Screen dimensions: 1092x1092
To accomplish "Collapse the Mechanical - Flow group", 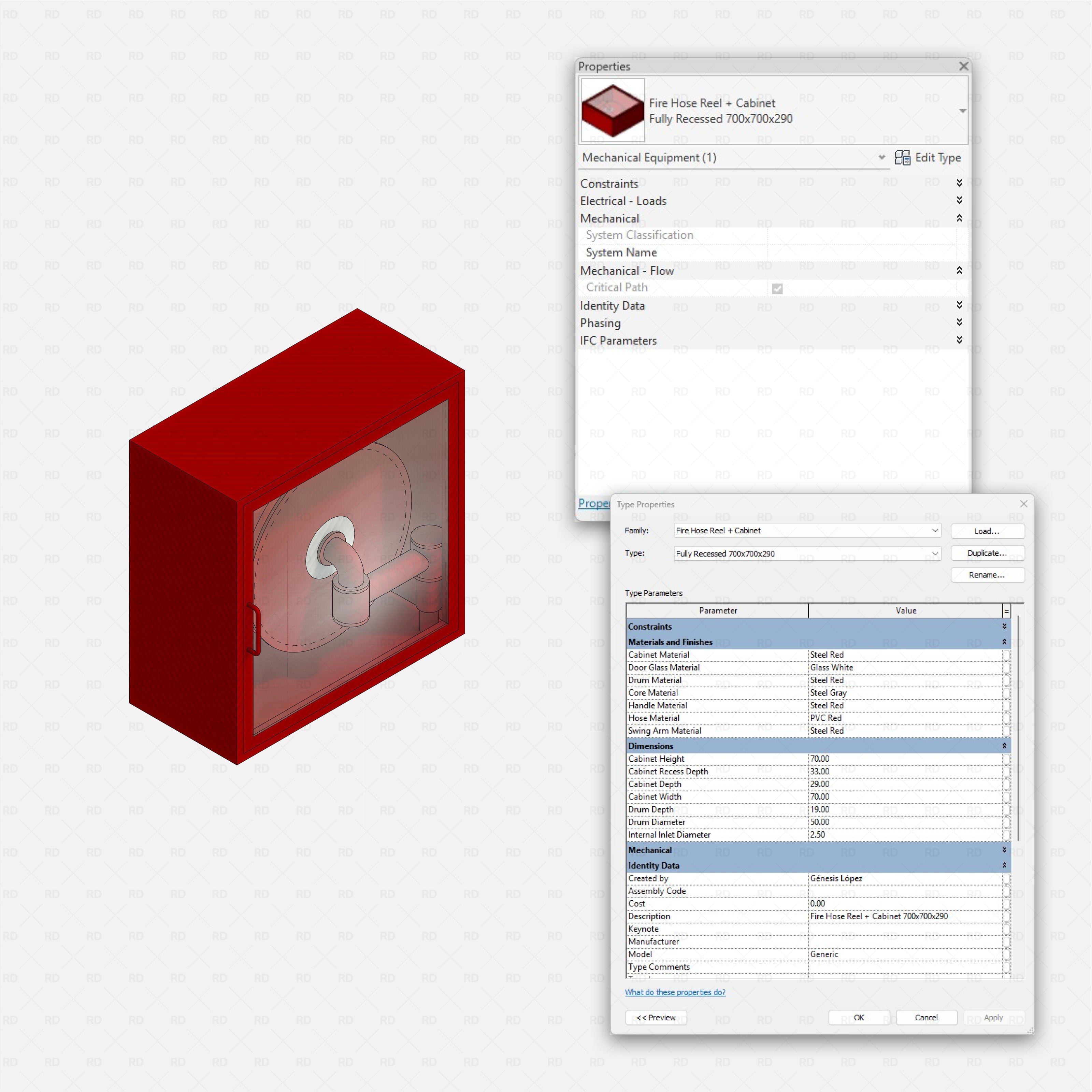I will tap(959, 270).
